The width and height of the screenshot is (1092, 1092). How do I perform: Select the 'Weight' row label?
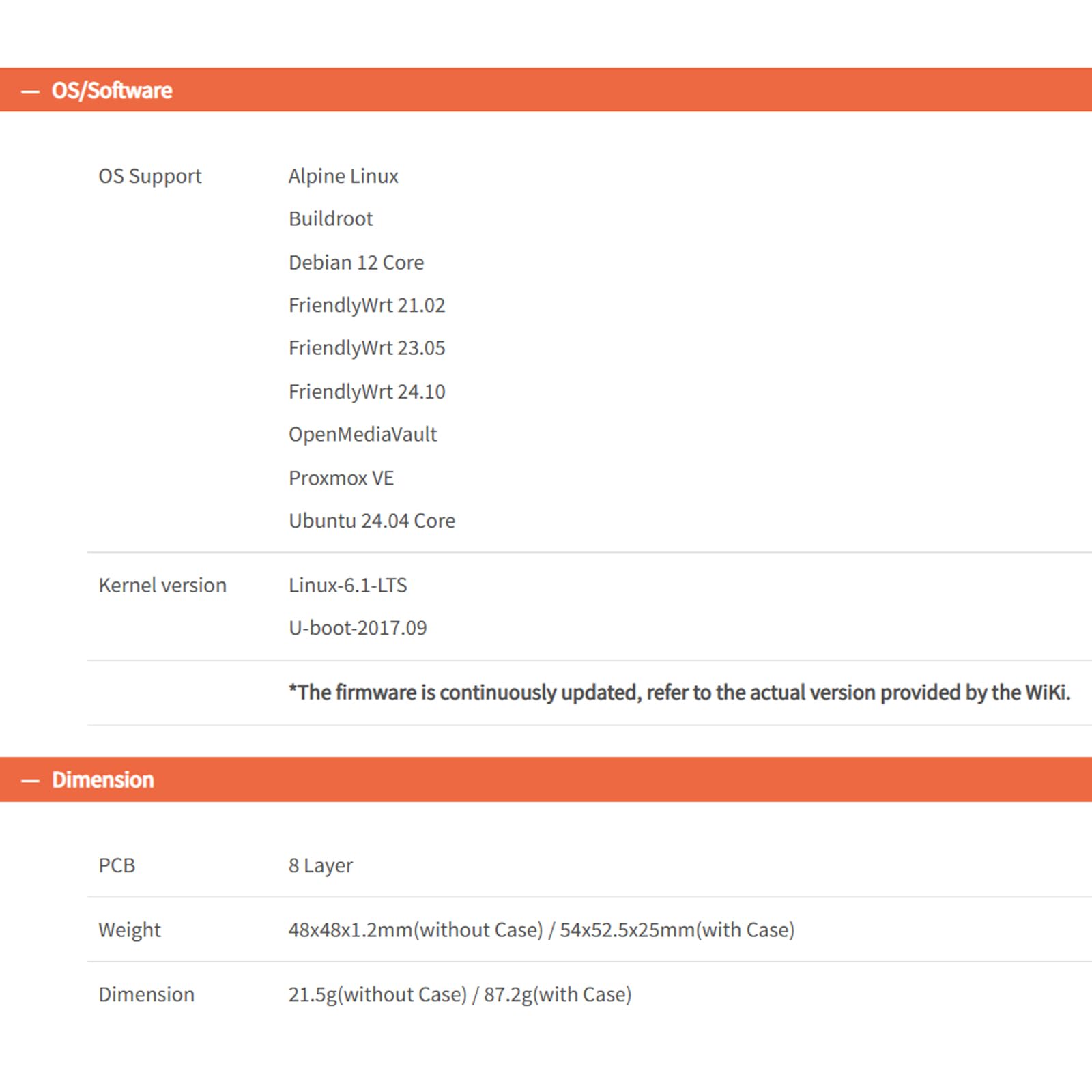[x=130, y=930]
